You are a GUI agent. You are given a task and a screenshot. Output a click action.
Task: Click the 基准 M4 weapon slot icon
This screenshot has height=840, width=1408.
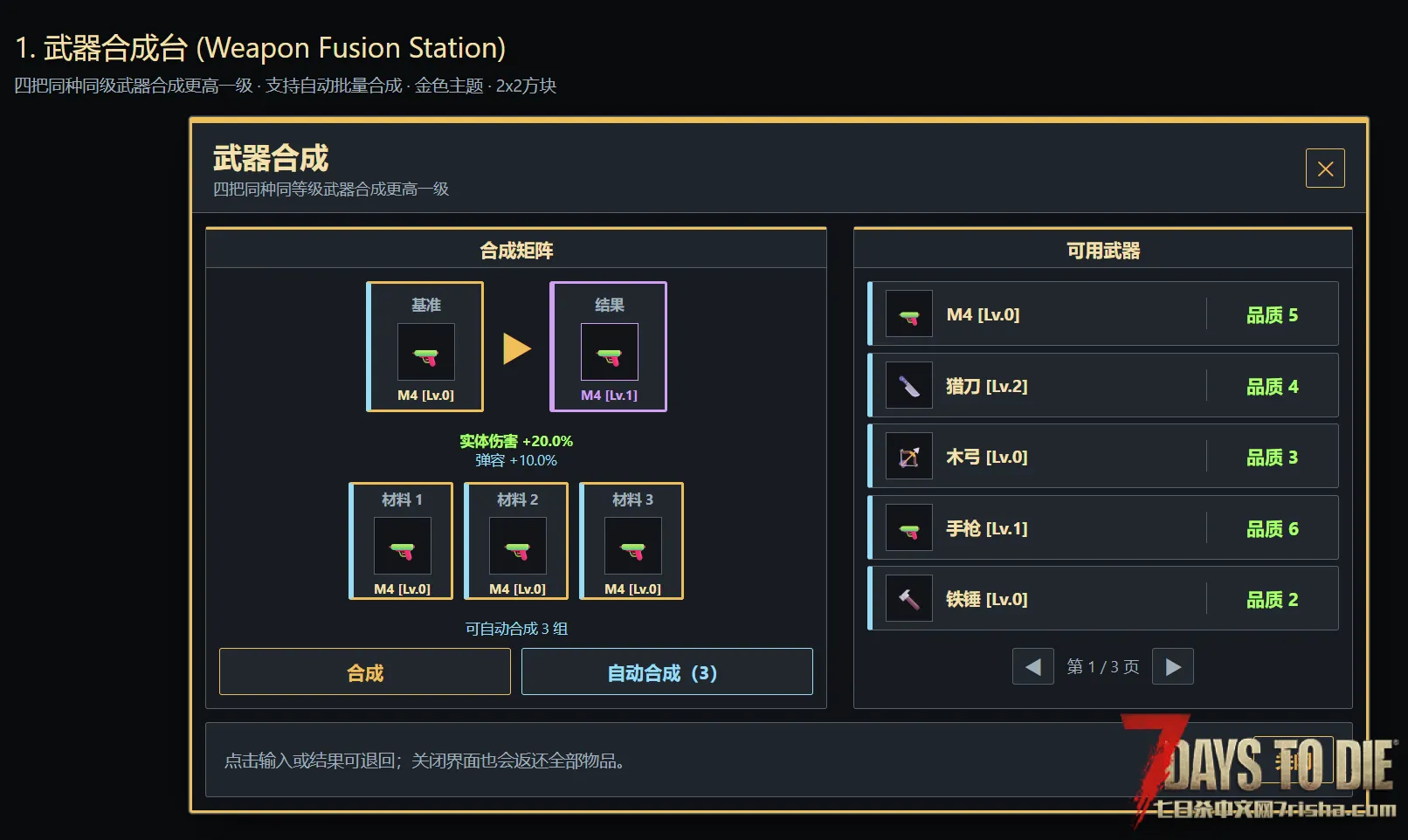[x=426, y=352]
